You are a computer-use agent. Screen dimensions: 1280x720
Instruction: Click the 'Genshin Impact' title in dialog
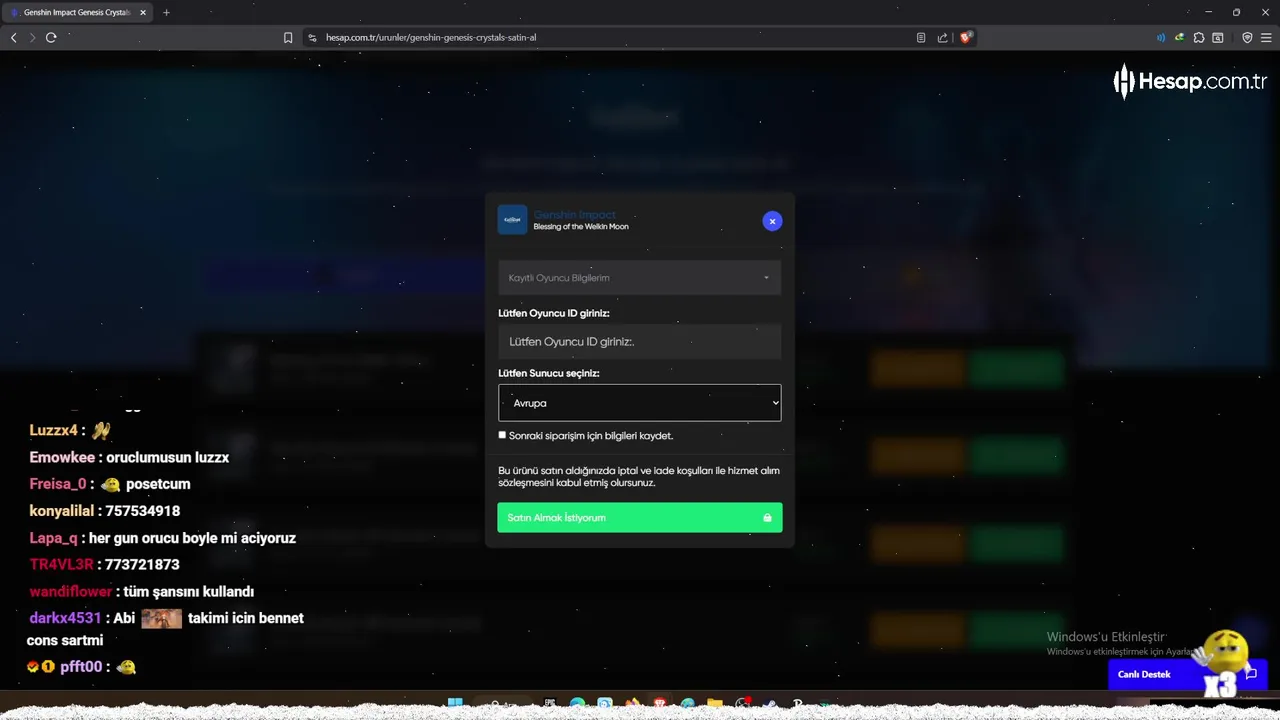[574, 215]
